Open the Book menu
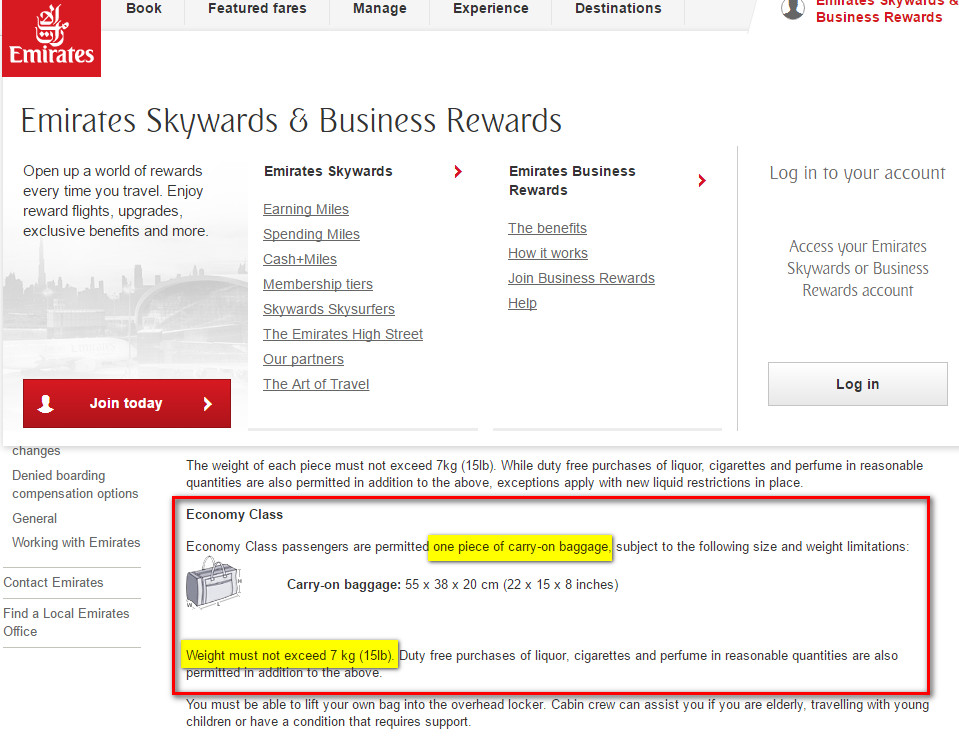Image resolution: width=959 pixels, height=738 pixels. 144,9
